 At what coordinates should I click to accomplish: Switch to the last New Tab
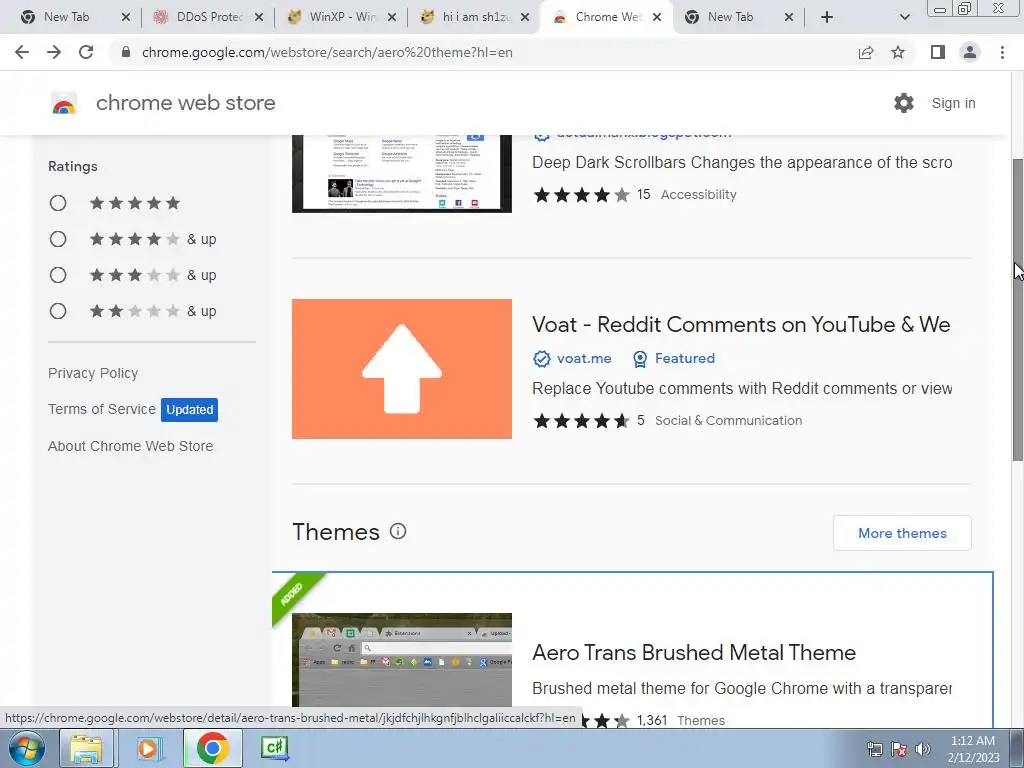tap(729, 17)
